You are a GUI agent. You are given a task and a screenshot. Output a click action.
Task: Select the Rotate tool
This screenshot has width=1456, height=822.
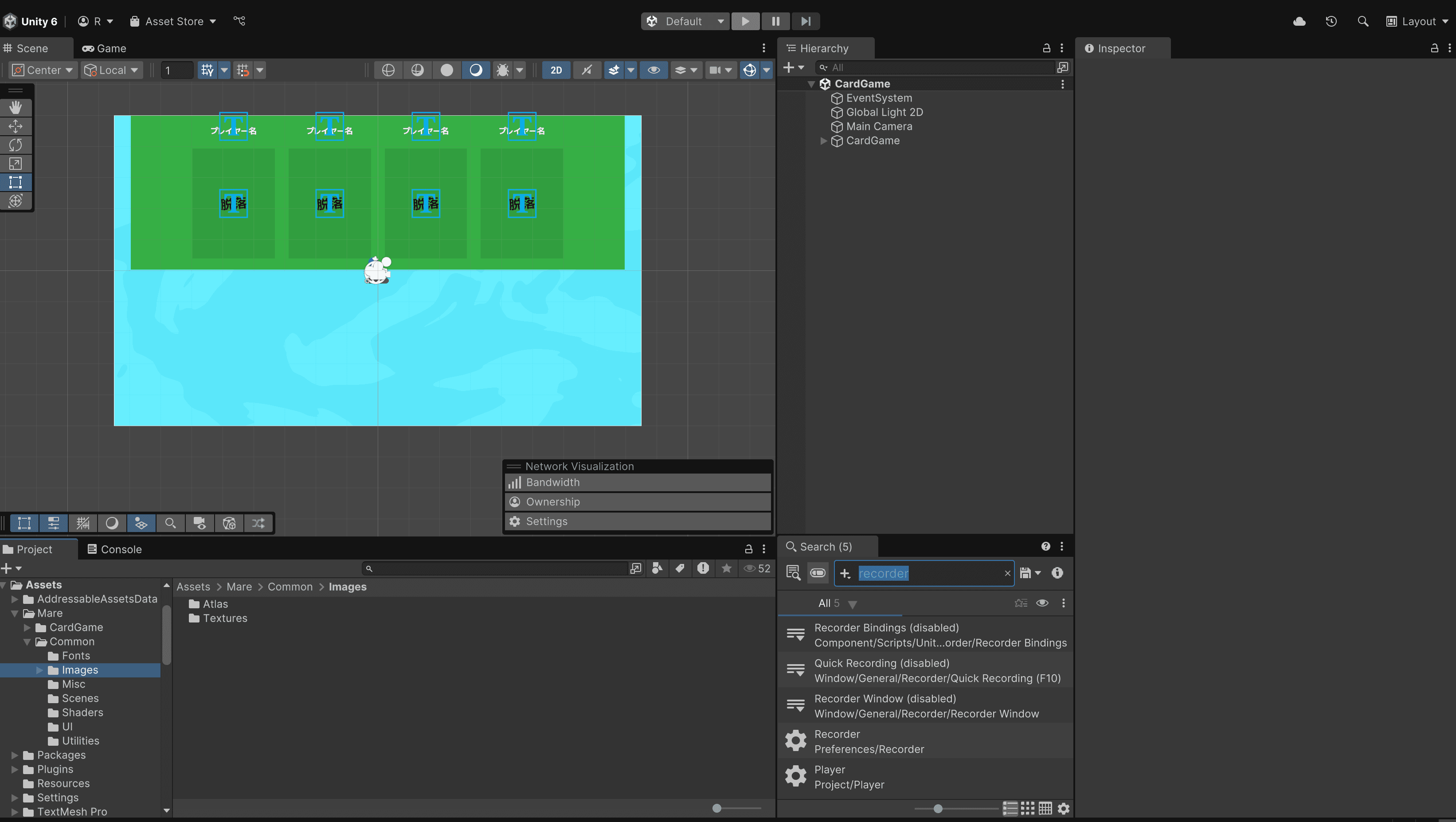(15, 145)
